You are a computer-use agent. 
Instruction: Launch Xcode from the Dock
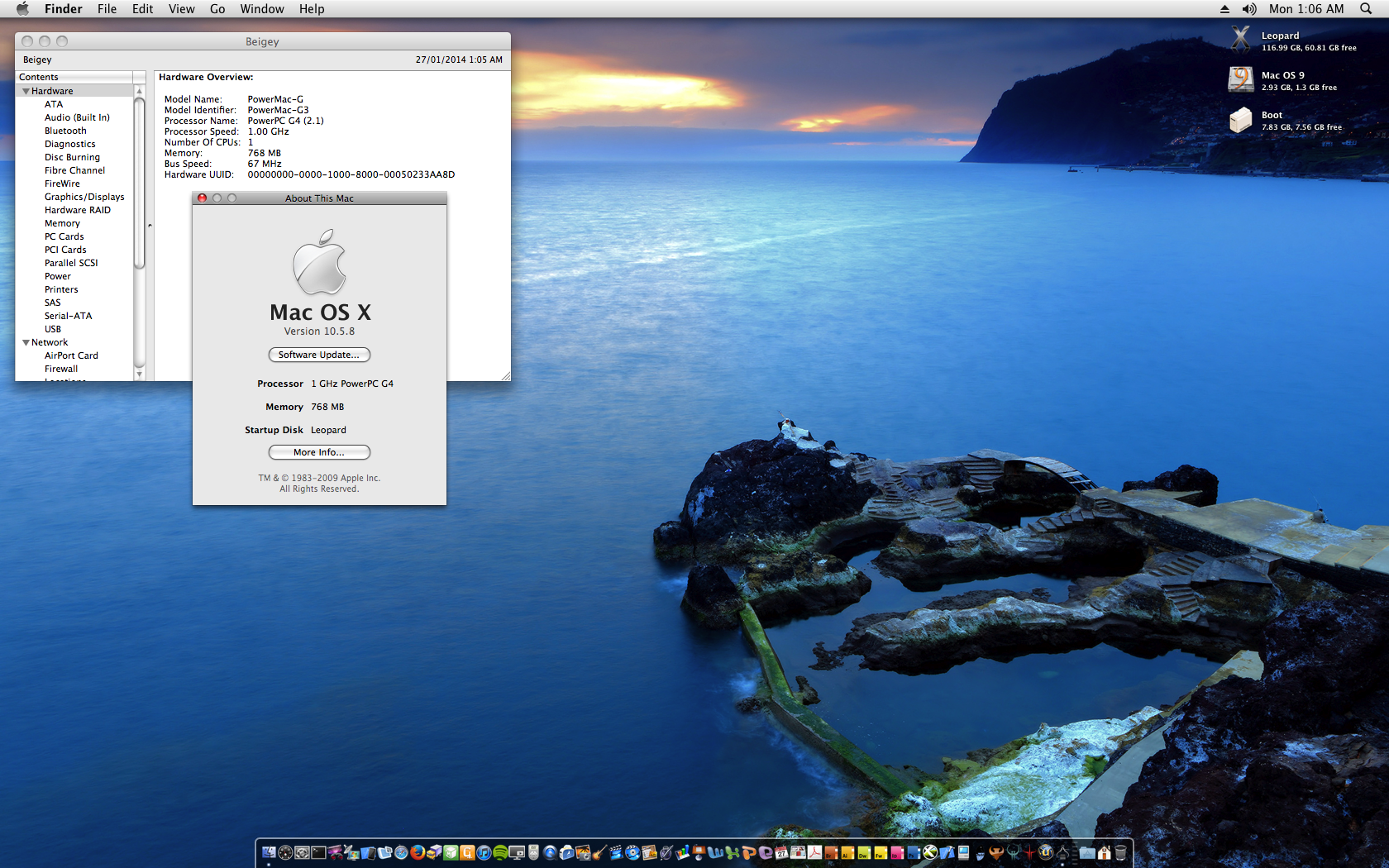click(947, 852)
